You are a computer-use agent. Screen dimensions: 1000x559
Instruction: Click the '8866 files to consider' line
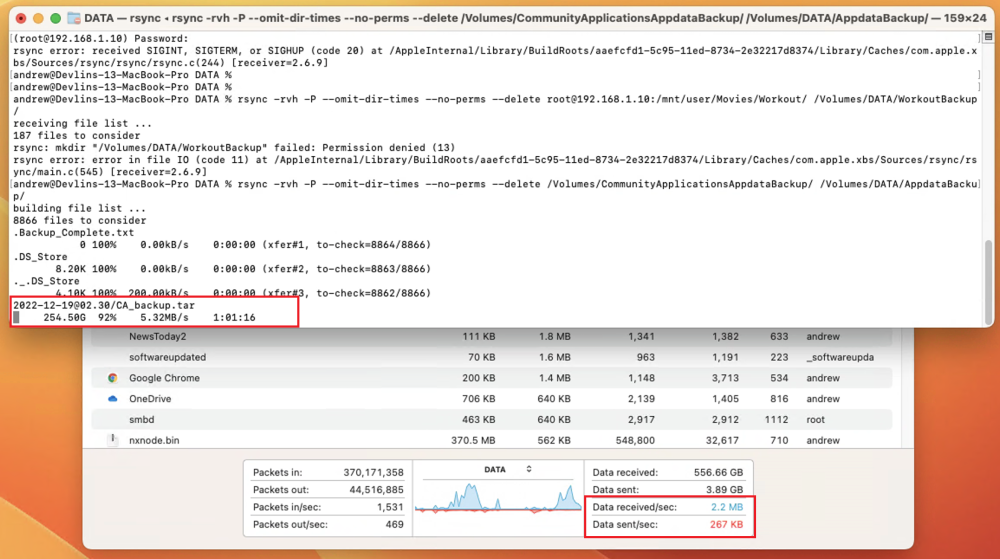coord(79,221)
